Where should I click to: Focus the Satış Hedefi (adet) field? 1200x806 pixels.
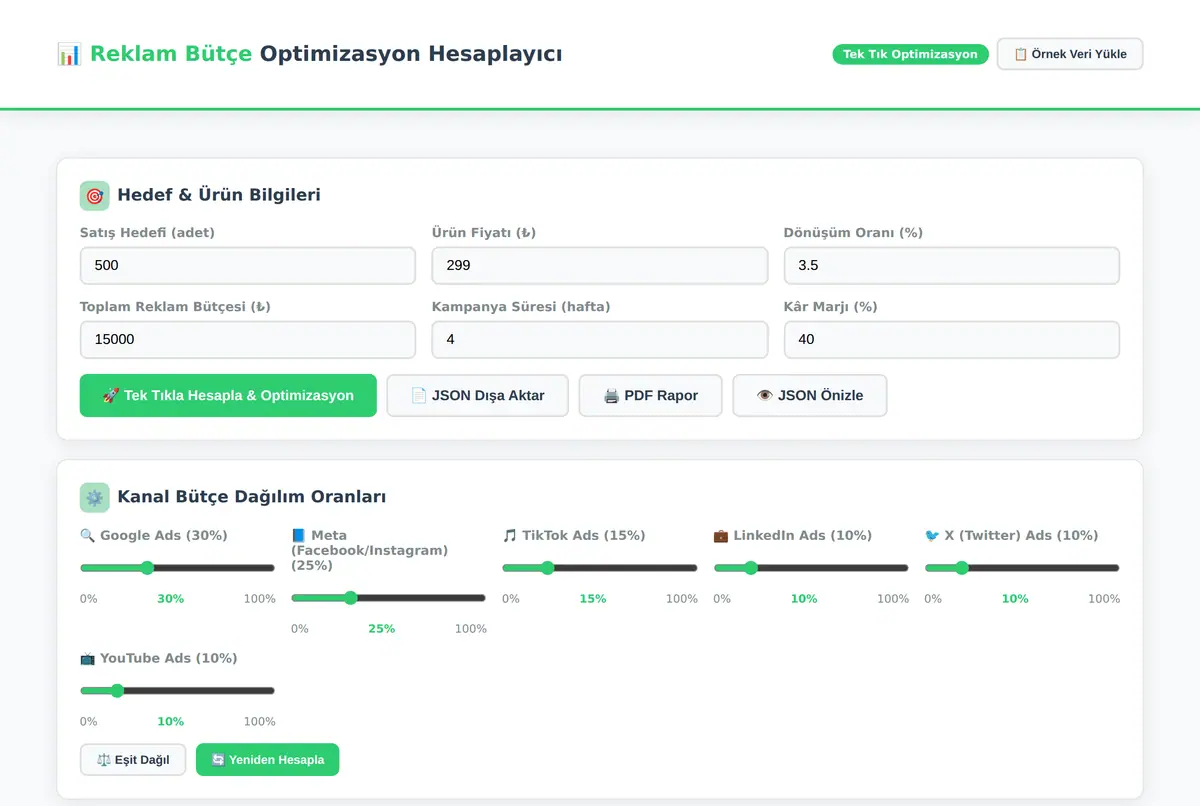click(248, 266)
